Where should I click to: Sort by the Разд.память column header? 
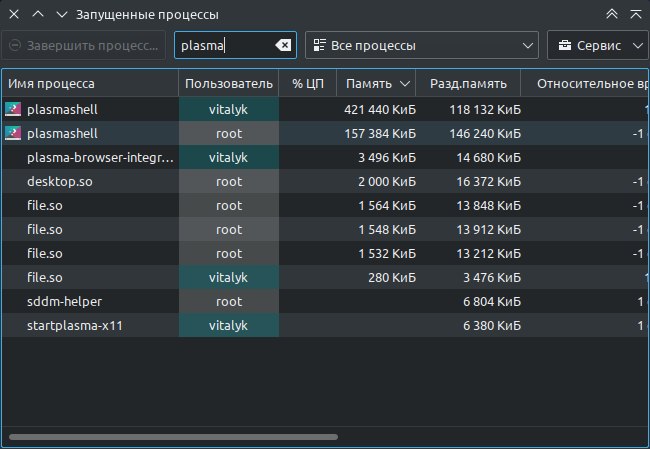coord(468,84)
